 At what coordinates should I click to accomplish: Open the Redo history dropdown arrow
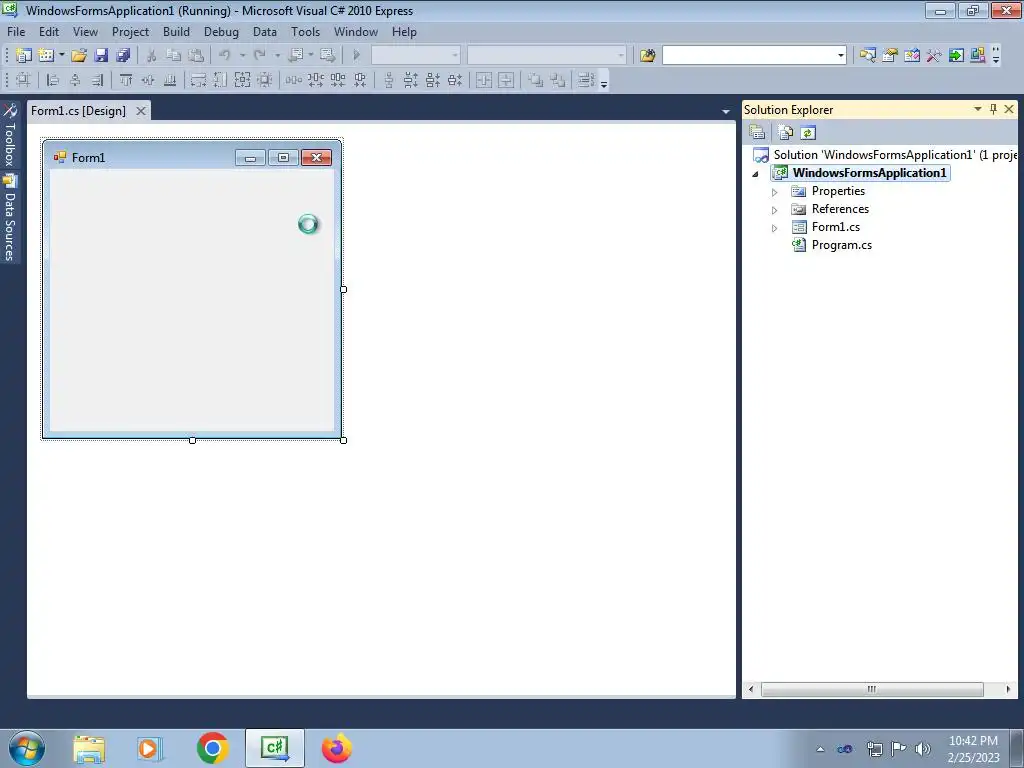click(x=277, y=56)
